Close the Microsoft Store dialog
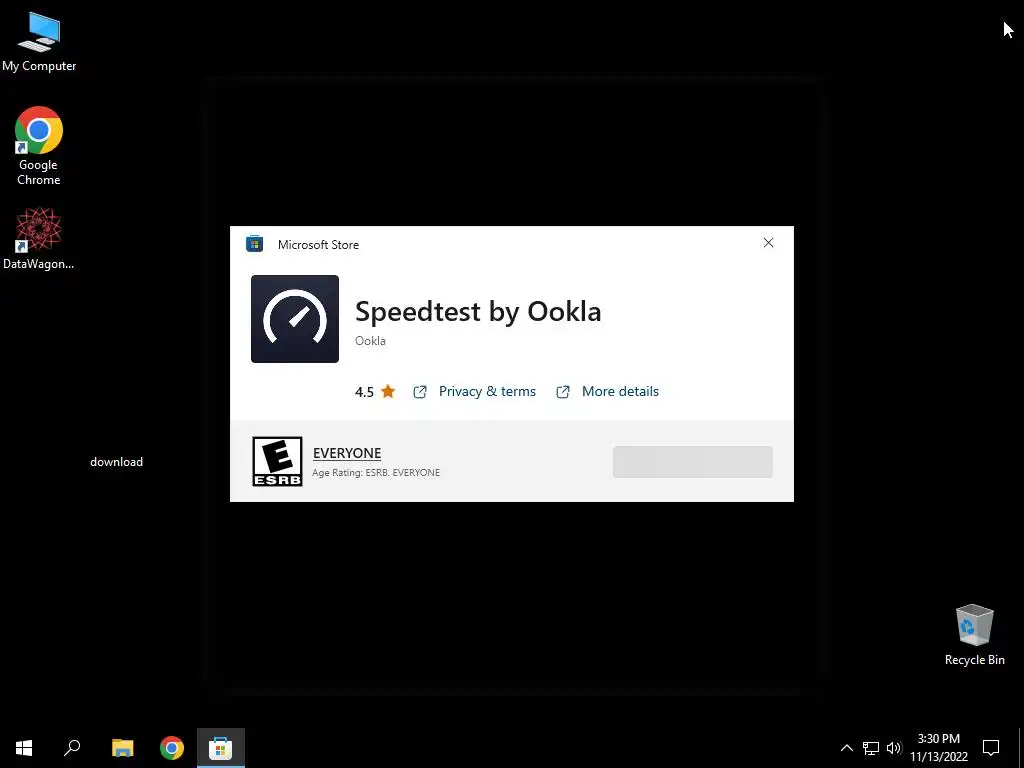1024x768 pixels. (x=769, y=243)
